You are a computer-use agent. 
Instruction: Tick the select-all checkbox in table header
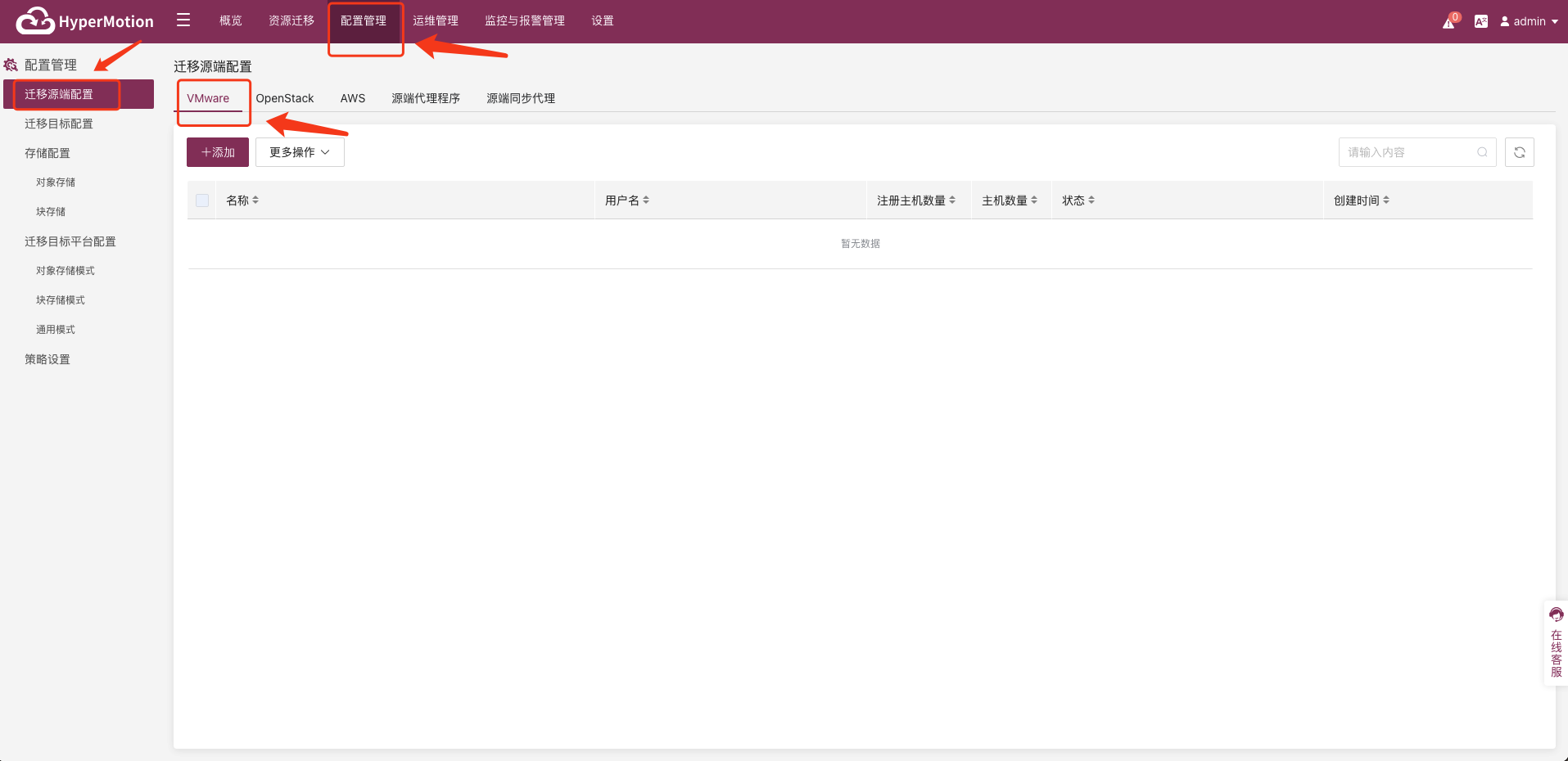click(x=202, y=200)
